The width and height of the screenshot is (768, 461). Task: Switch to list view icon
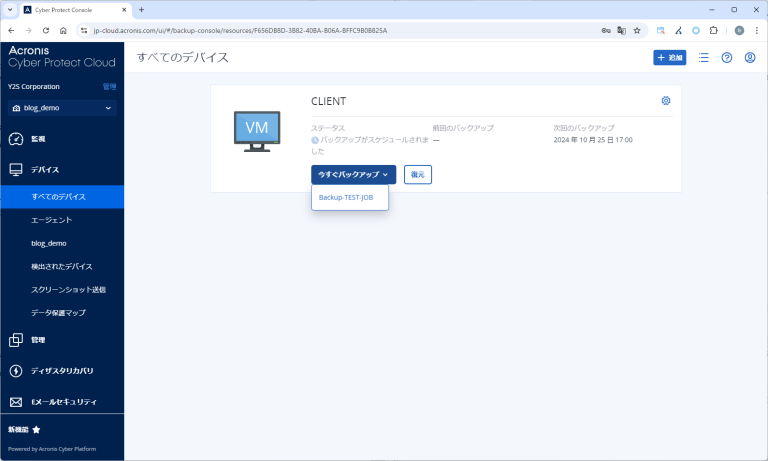click(704, 58)
